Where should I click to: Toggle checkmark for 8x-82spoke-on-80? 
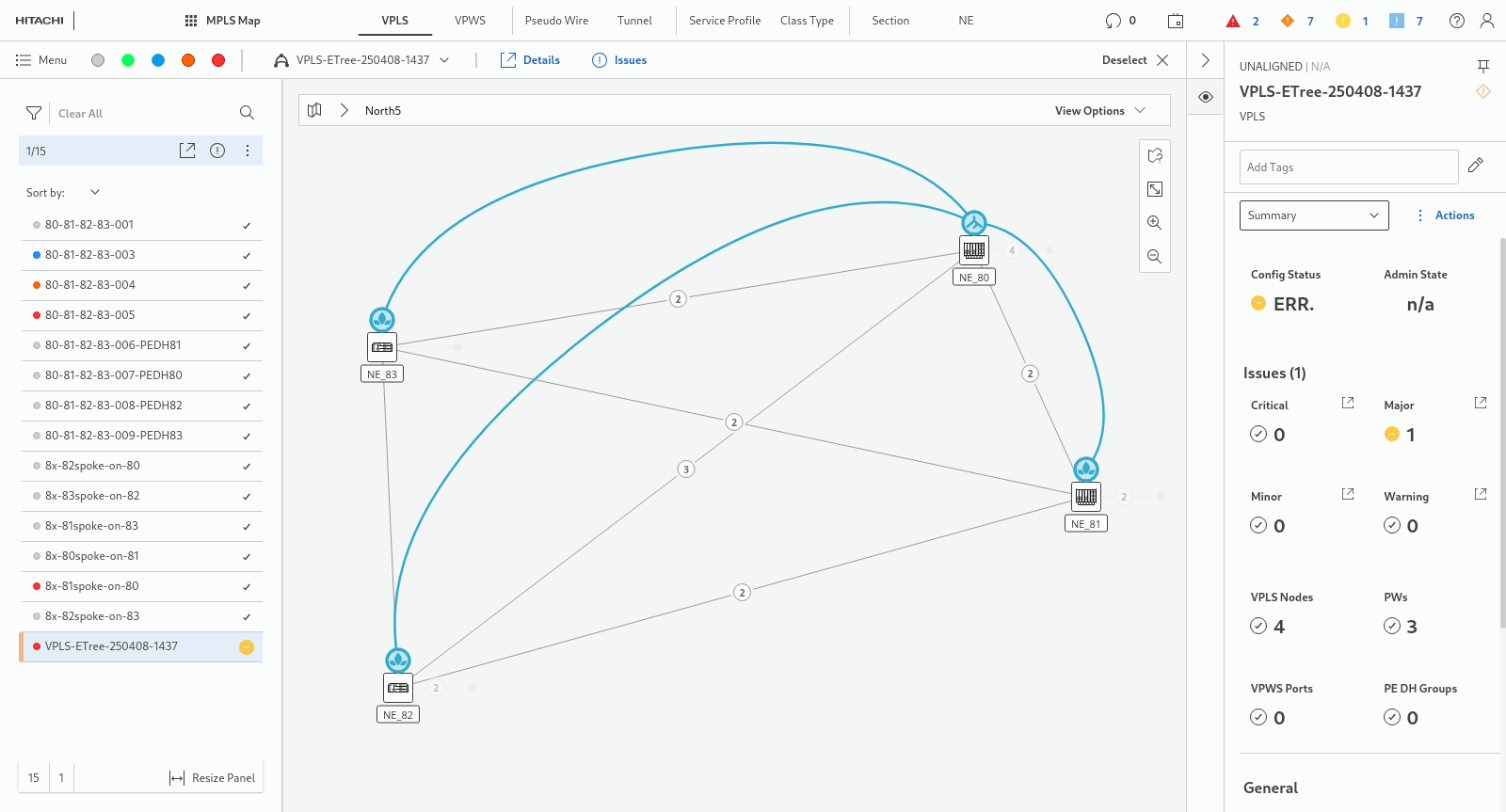click(247, 467)
